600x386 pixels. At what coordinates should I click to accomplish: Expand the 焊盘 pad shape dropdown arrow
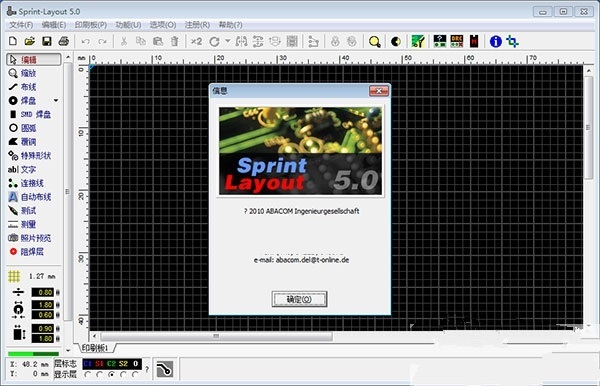(56, 101)
